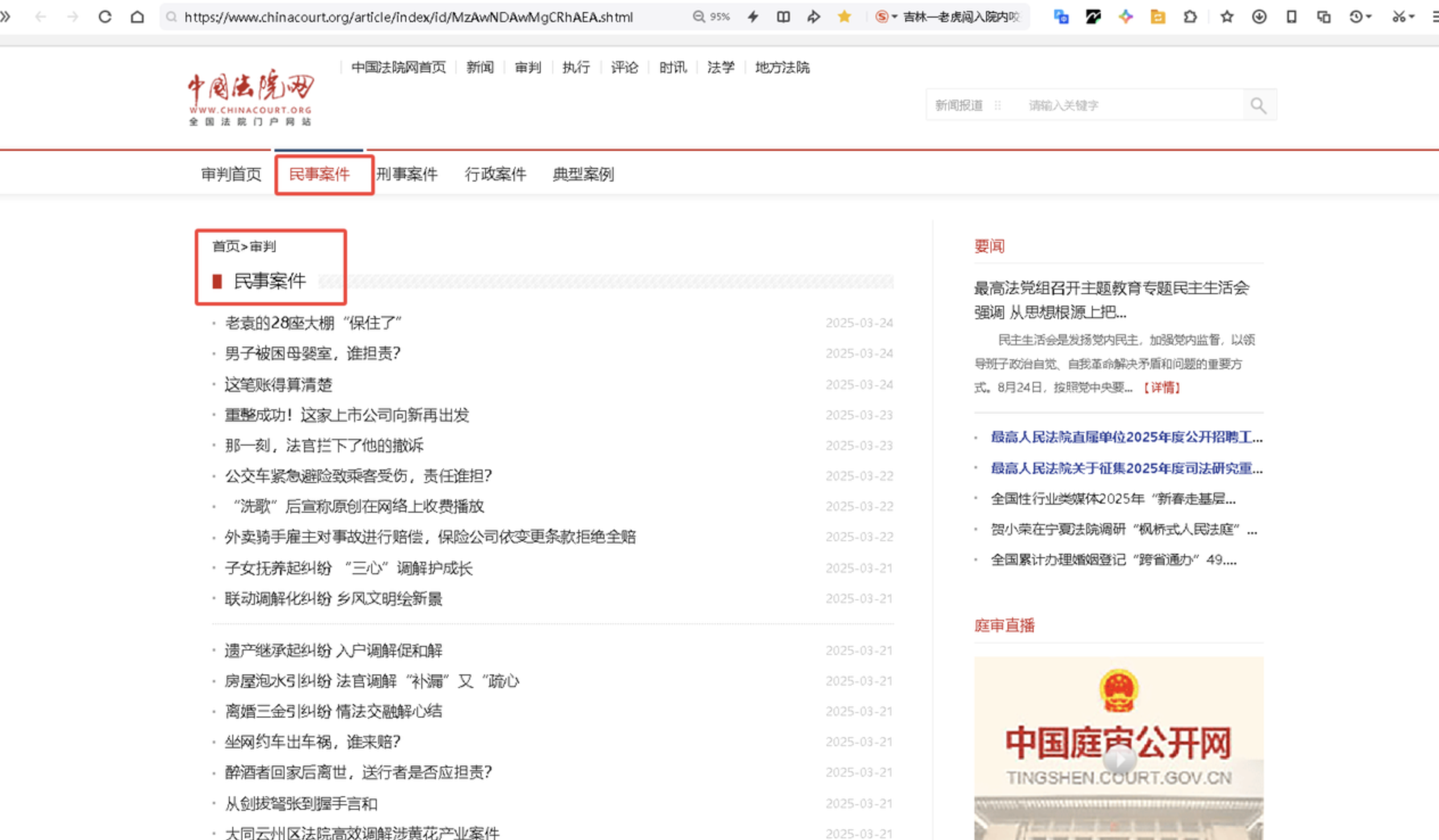Expand history clock dropdown arrow
The image size is (1439, 840).
[x=1369, y=17]
